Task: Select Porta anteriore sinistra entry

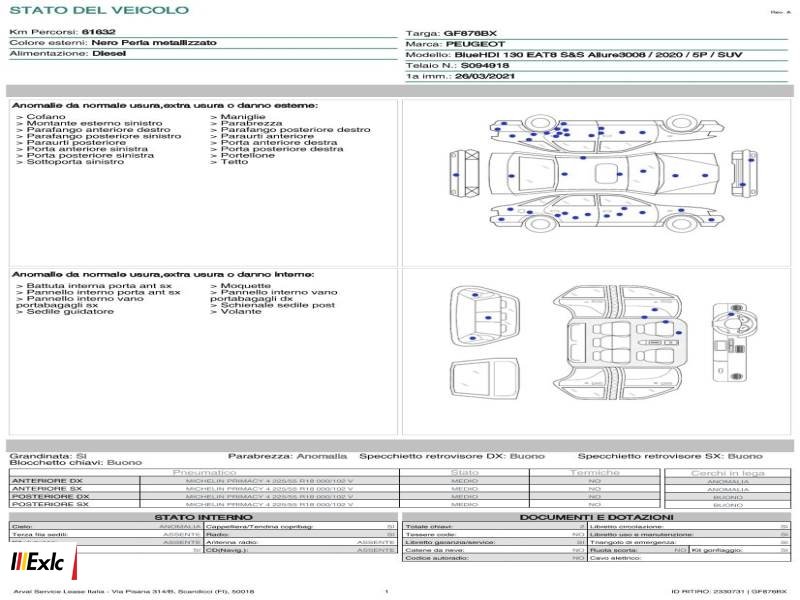Action: click(82, 148)
